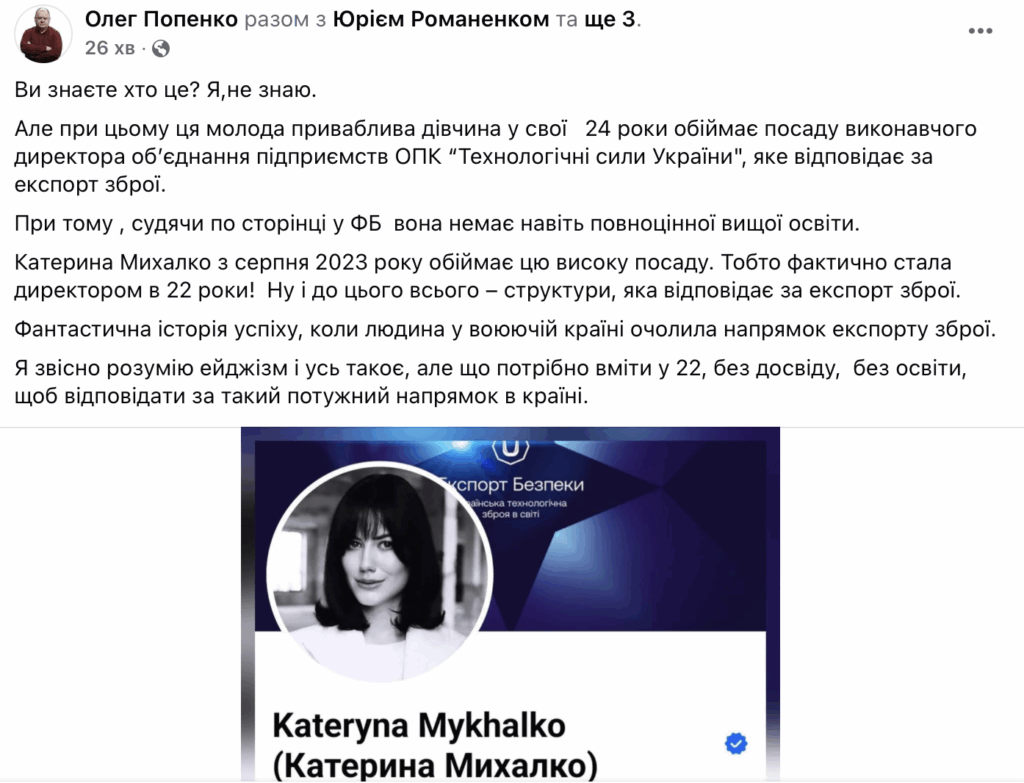Viewport: 1024px width, 783px height.
Task: Click the globe public audience icon
Action: (161, 48)
